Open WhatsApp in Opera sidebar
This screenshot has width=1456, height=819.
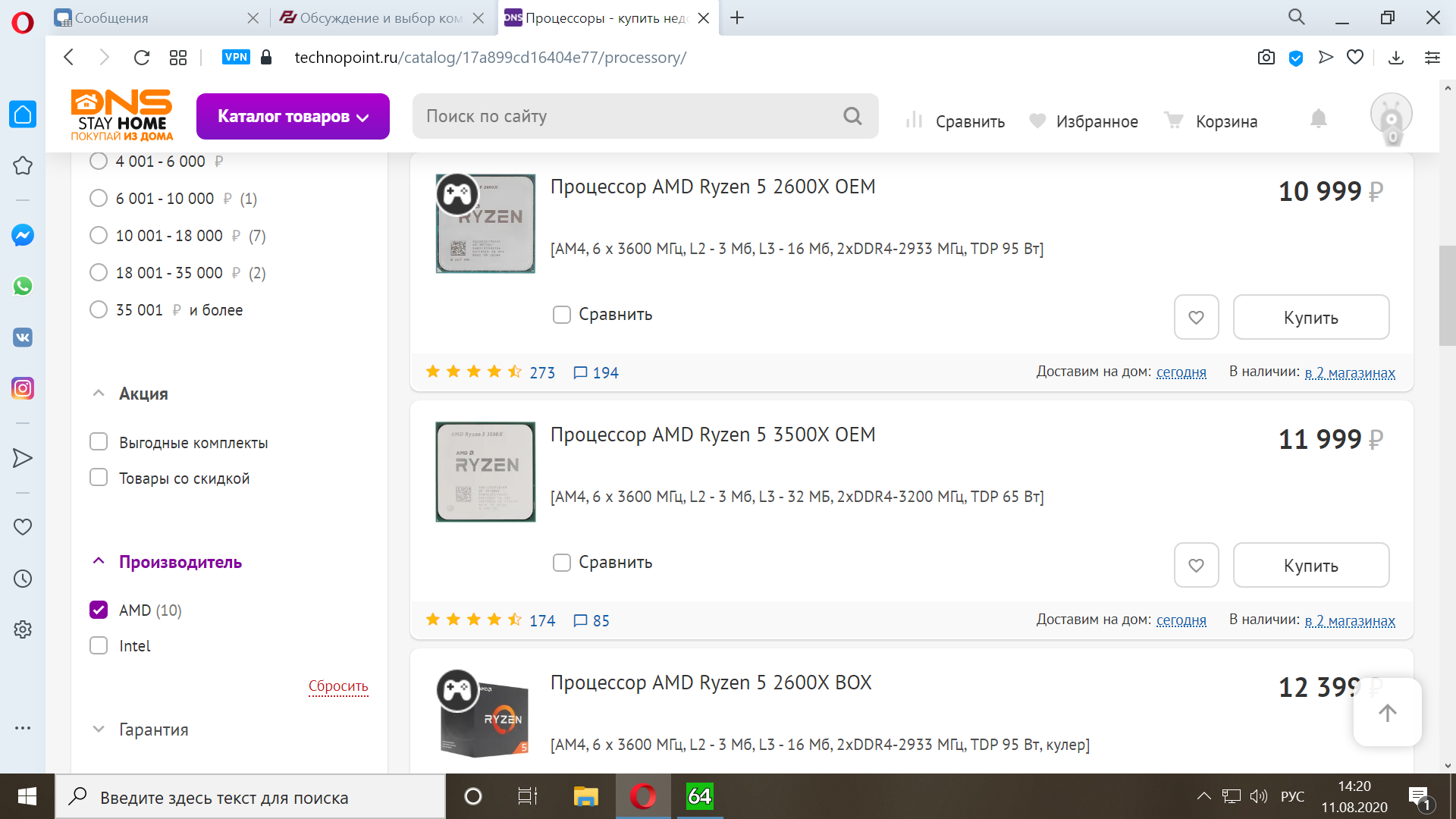23,286
